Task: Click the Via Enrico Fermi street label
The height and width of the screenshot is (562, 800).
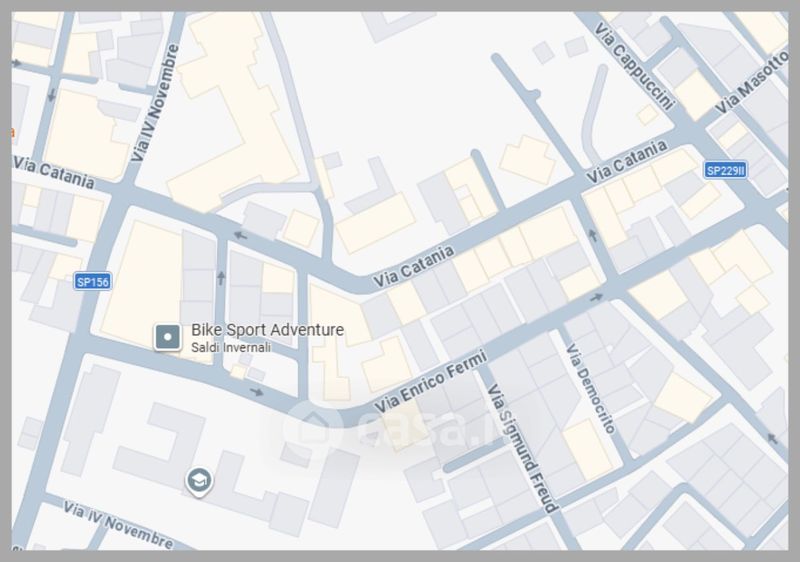Action: (430, 382)
